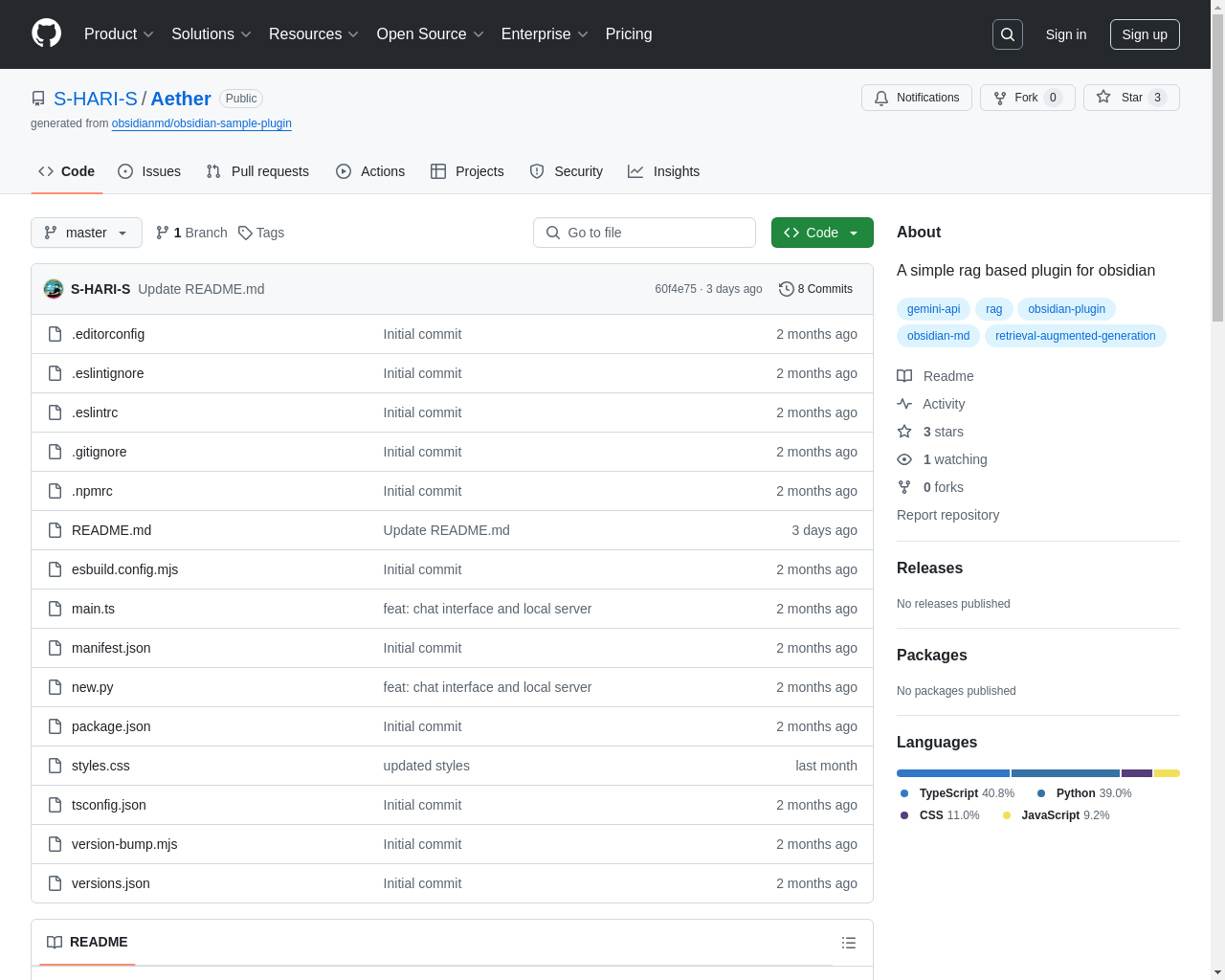The image size is (1225, 980).
Task: Open obsidianmd/obsidian-sample-plugin template link
Action: pos(202,123)
